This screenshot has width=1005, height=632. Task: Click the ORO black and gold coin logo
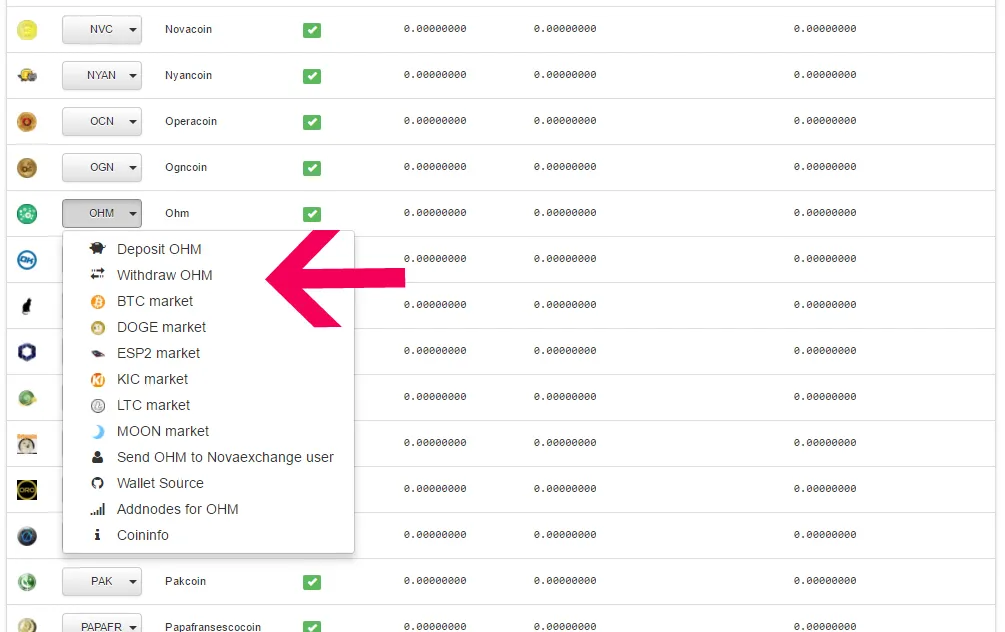(x=27, y=490)
